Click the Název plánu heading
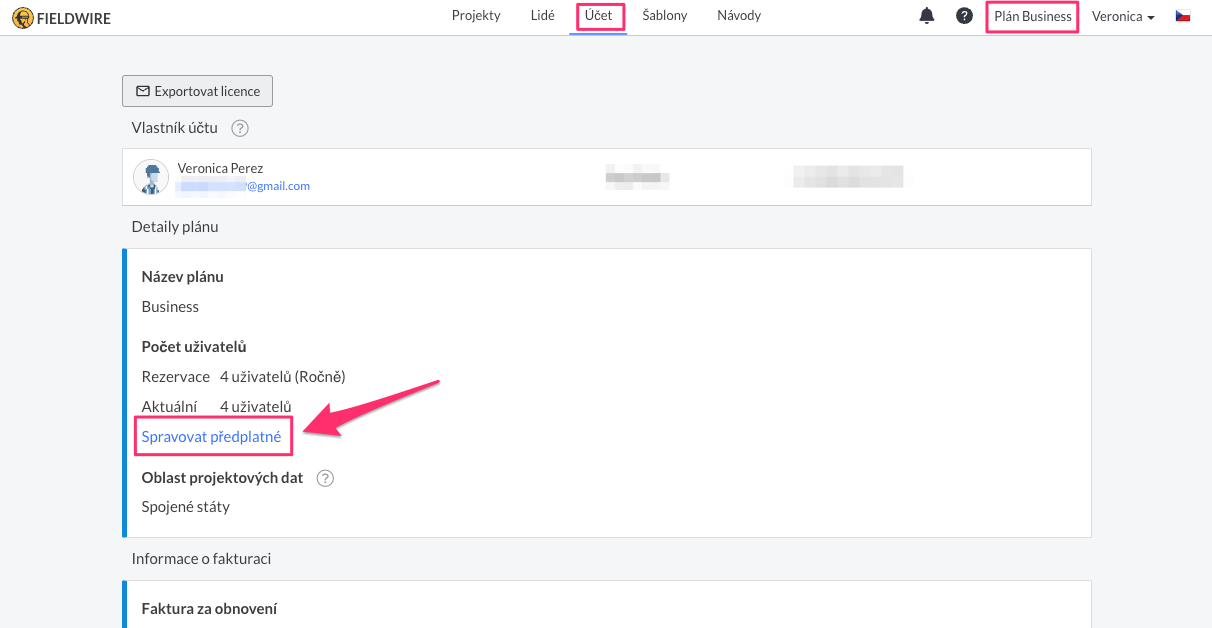 click(x=183, y=277)
